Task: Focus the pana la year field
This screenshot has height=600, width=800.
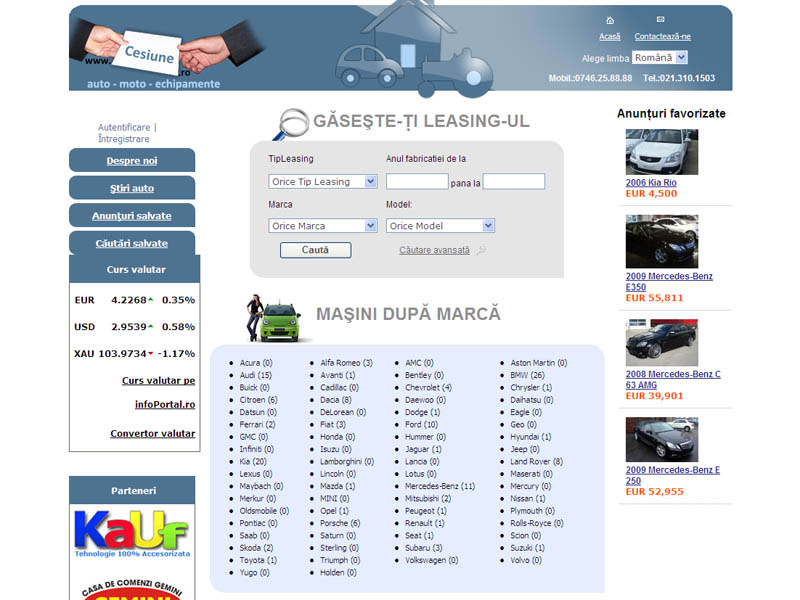Action: (x=514, y=181)
